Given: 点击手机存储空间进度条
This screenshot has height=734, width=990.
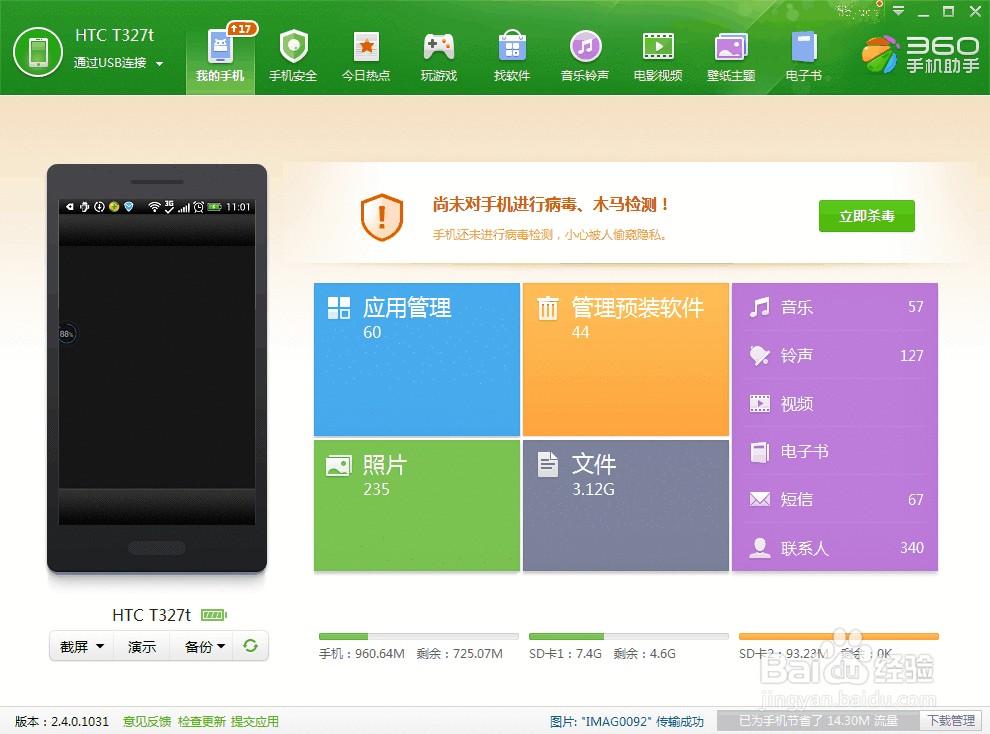Looking at the screenshot, I should click(418, 634).
